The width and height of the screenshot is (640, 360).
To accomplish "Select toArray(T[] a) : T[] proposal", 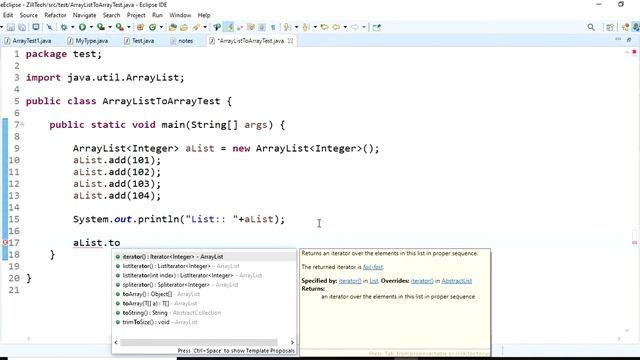I will (204, 303).
